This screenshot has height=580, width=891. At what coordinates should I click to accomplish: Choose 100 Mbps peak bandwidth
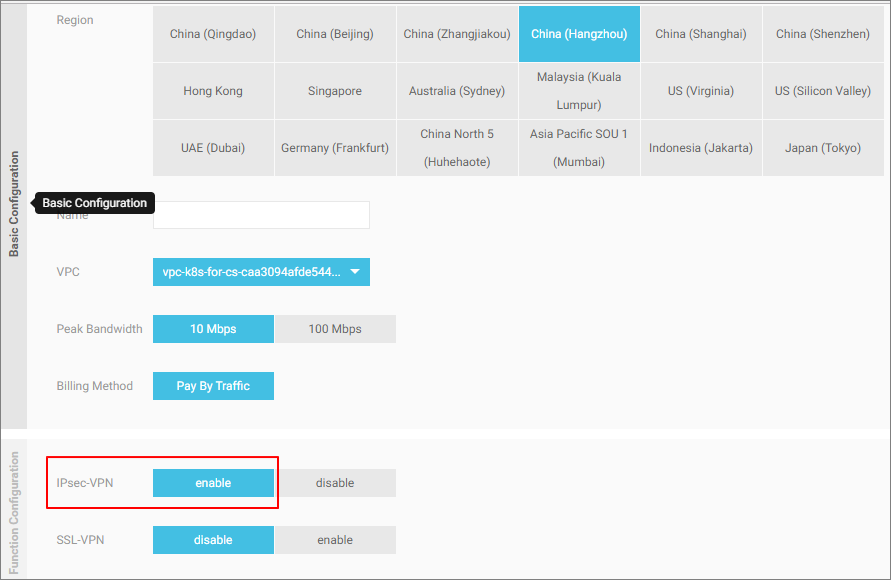click(x=335, y=329)
